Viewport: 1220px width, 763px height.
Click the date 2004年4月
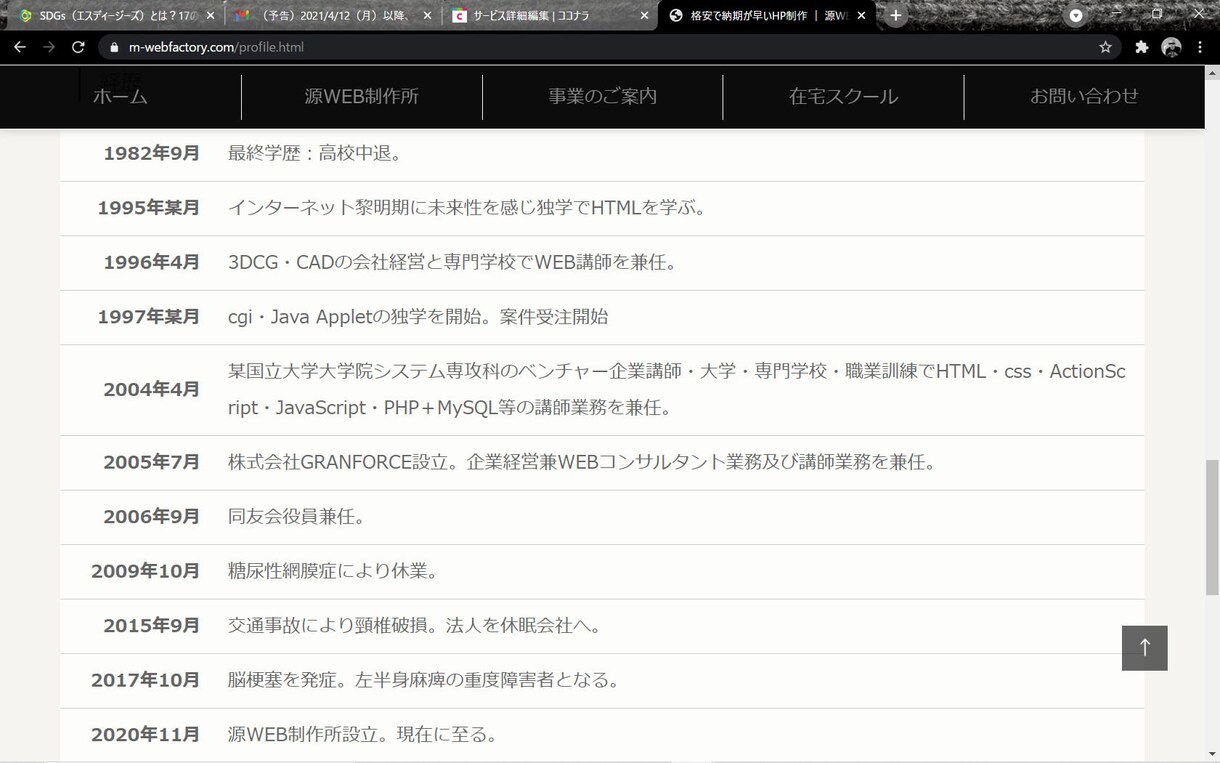[152, 390]
